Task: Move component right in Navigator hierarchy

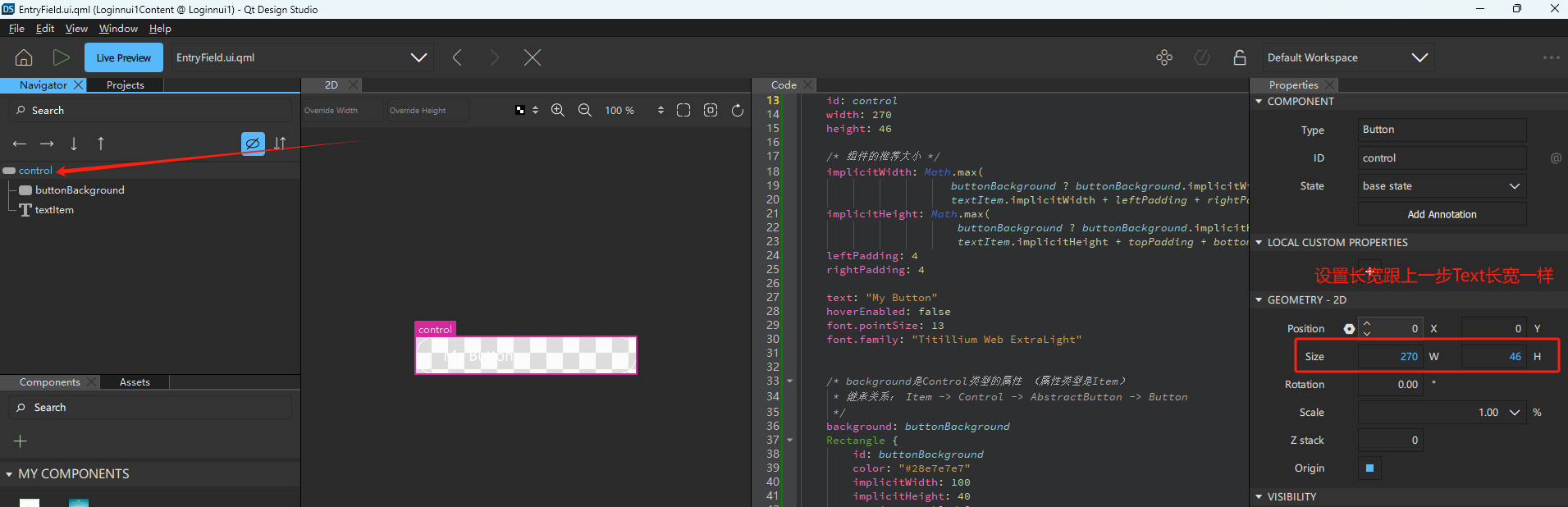Action: [x=47, y=144]
